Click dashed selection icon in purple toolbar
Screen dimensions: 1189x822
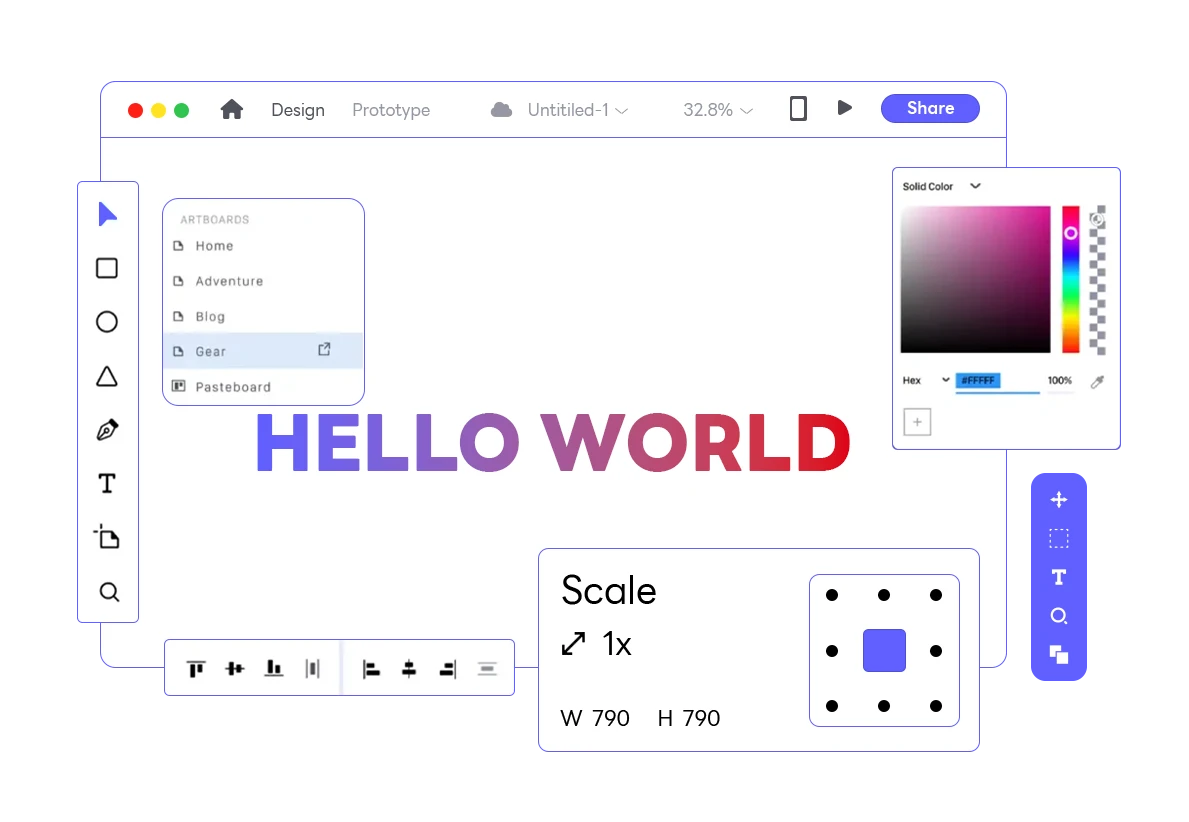(1059, 538)
